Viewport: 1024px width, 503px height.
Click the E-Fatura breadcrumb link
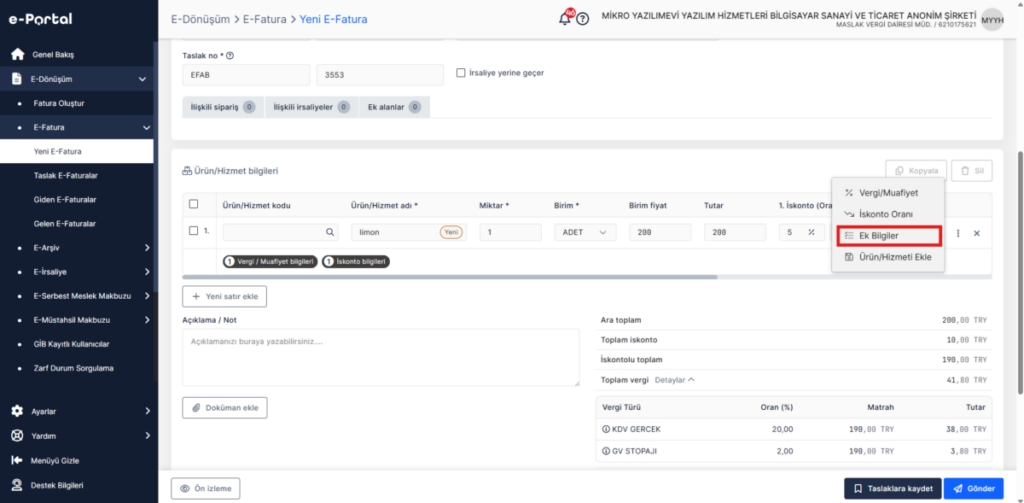[x=264, y=20]
